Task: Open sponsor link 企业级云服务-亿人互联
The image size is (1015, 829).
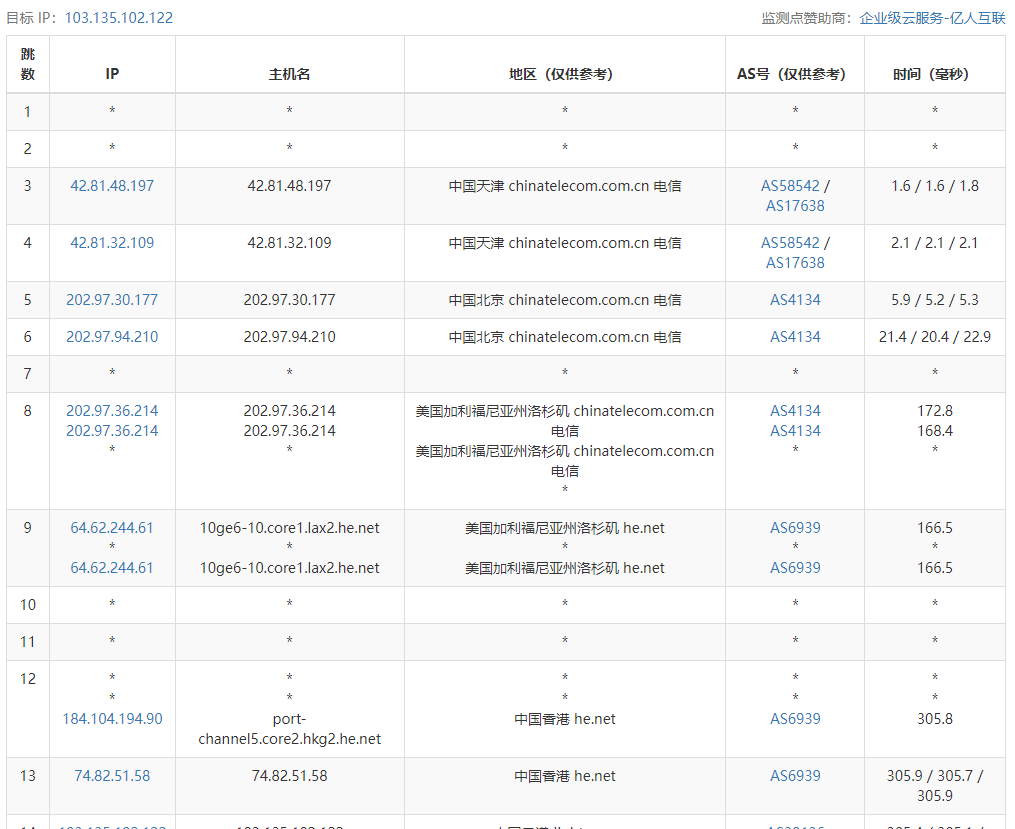Action: [932, 17]
